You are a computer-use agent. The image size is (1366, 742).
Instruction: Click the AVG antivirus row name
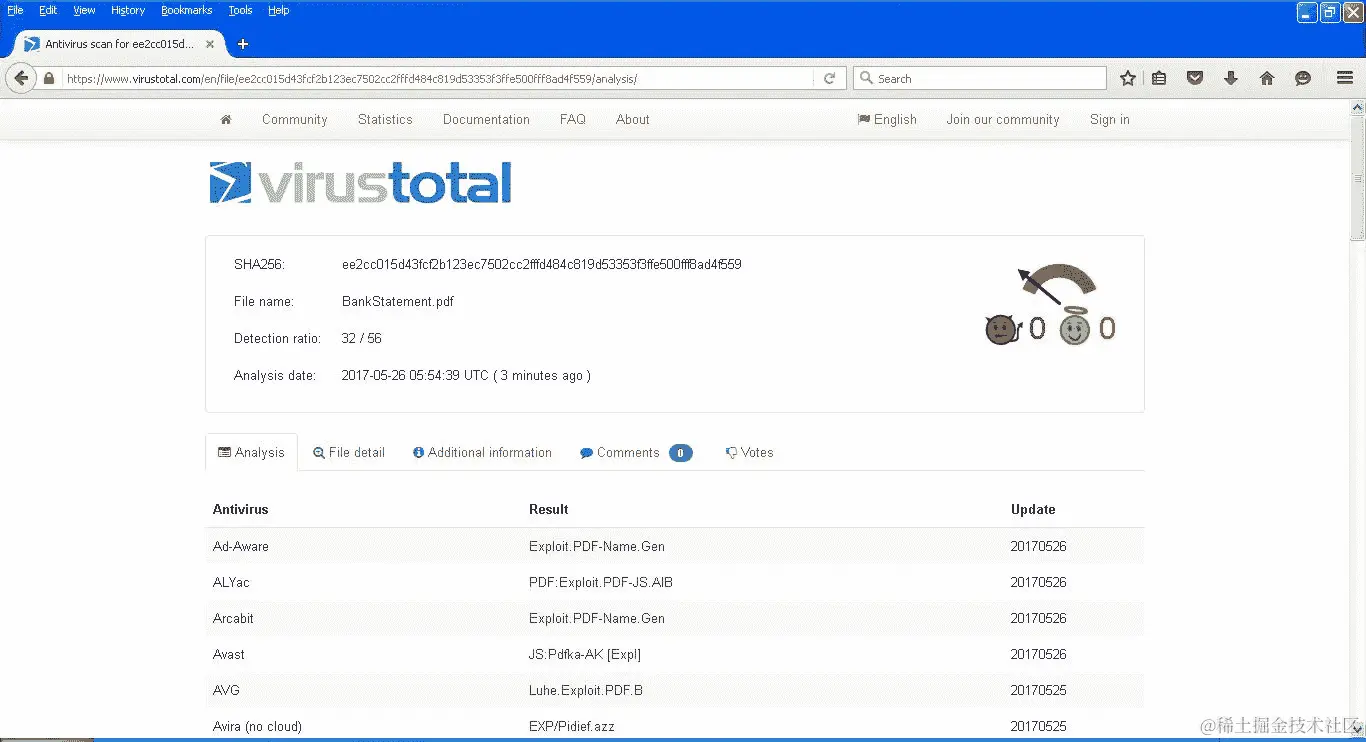tap(226, 690)
